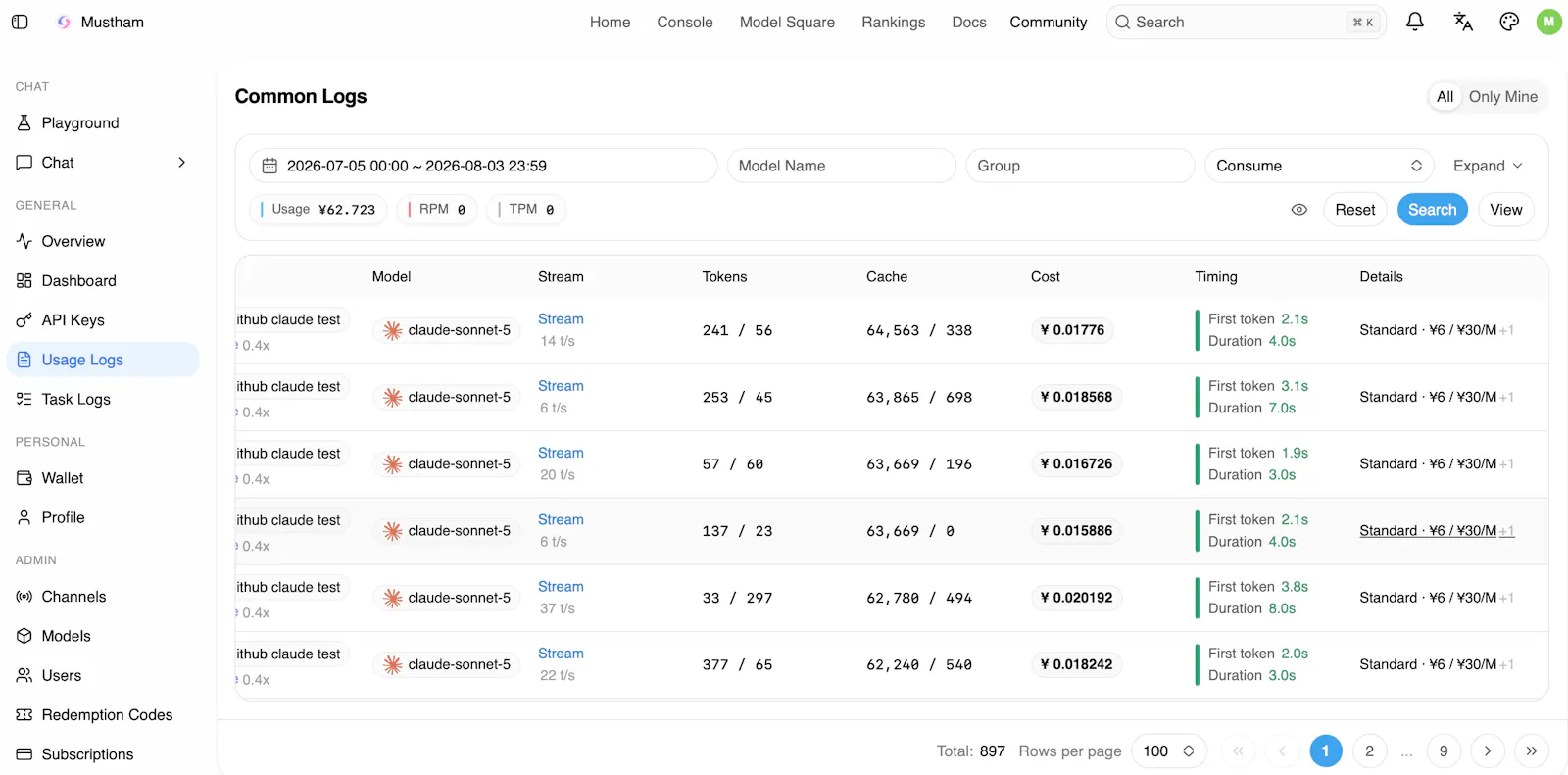Open Model Square nav item
1568x775 pixels.
787,22
